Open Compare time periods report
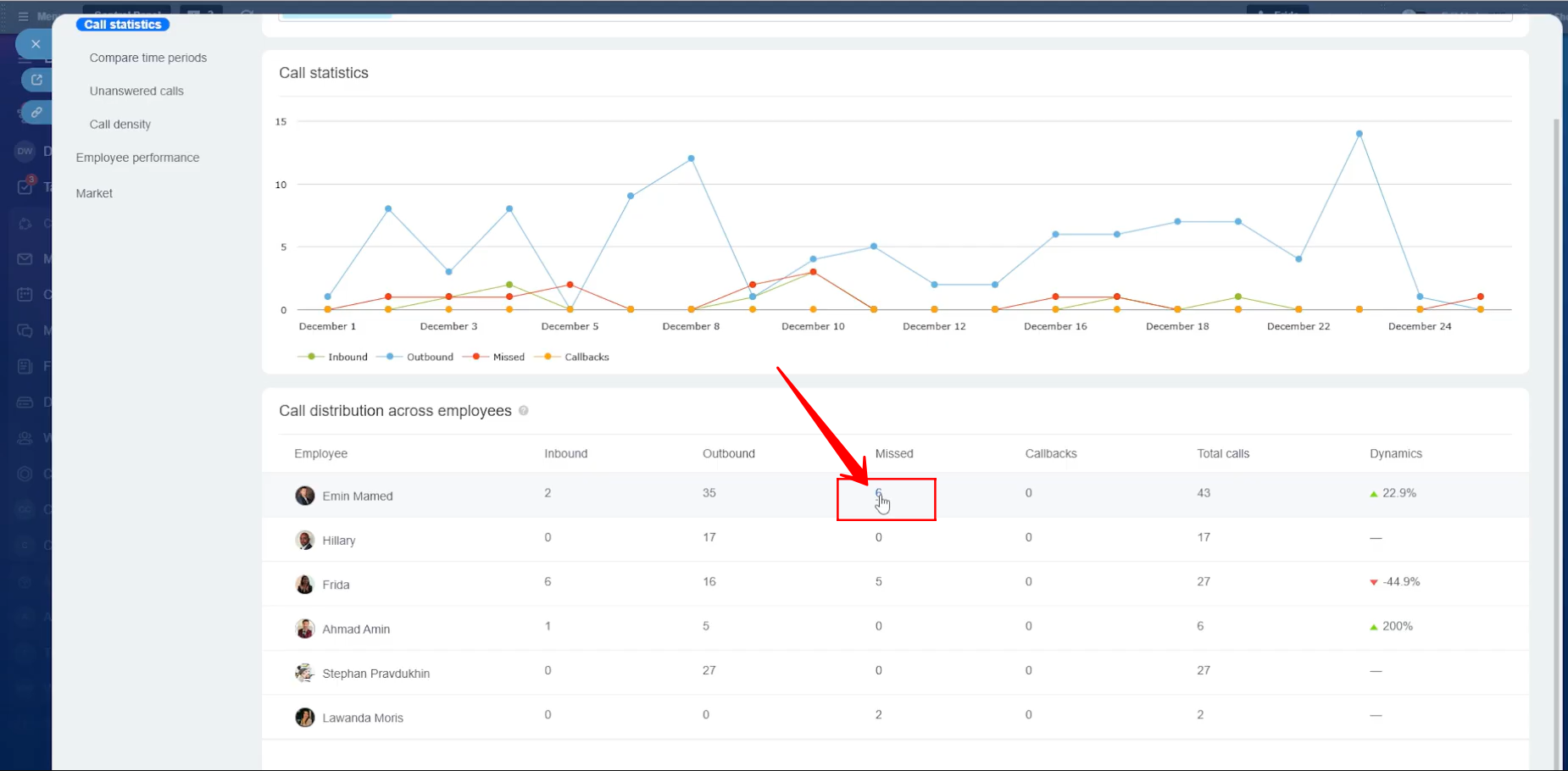Viewport: 1568px width, 771px height. (x=148, y=58)
